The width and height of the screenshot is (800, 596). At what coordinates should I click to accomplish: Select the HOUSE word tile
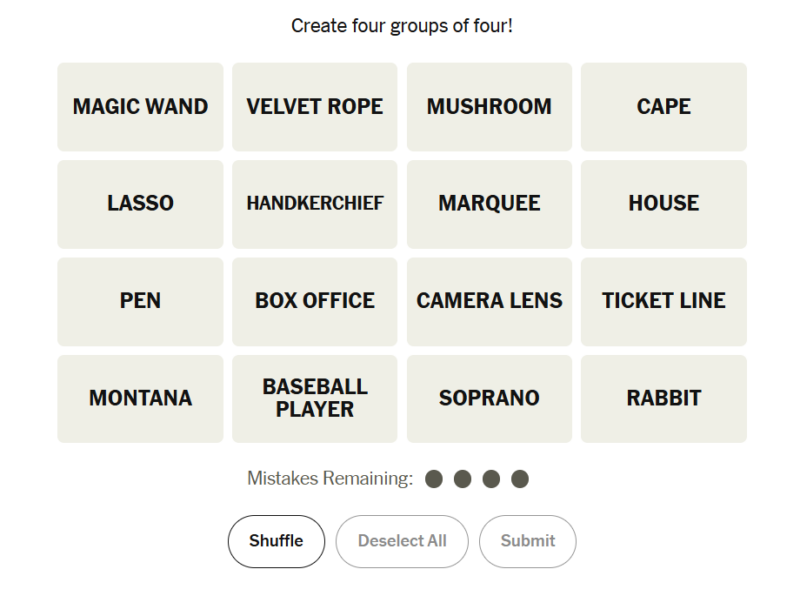click(x=663, y=204)
